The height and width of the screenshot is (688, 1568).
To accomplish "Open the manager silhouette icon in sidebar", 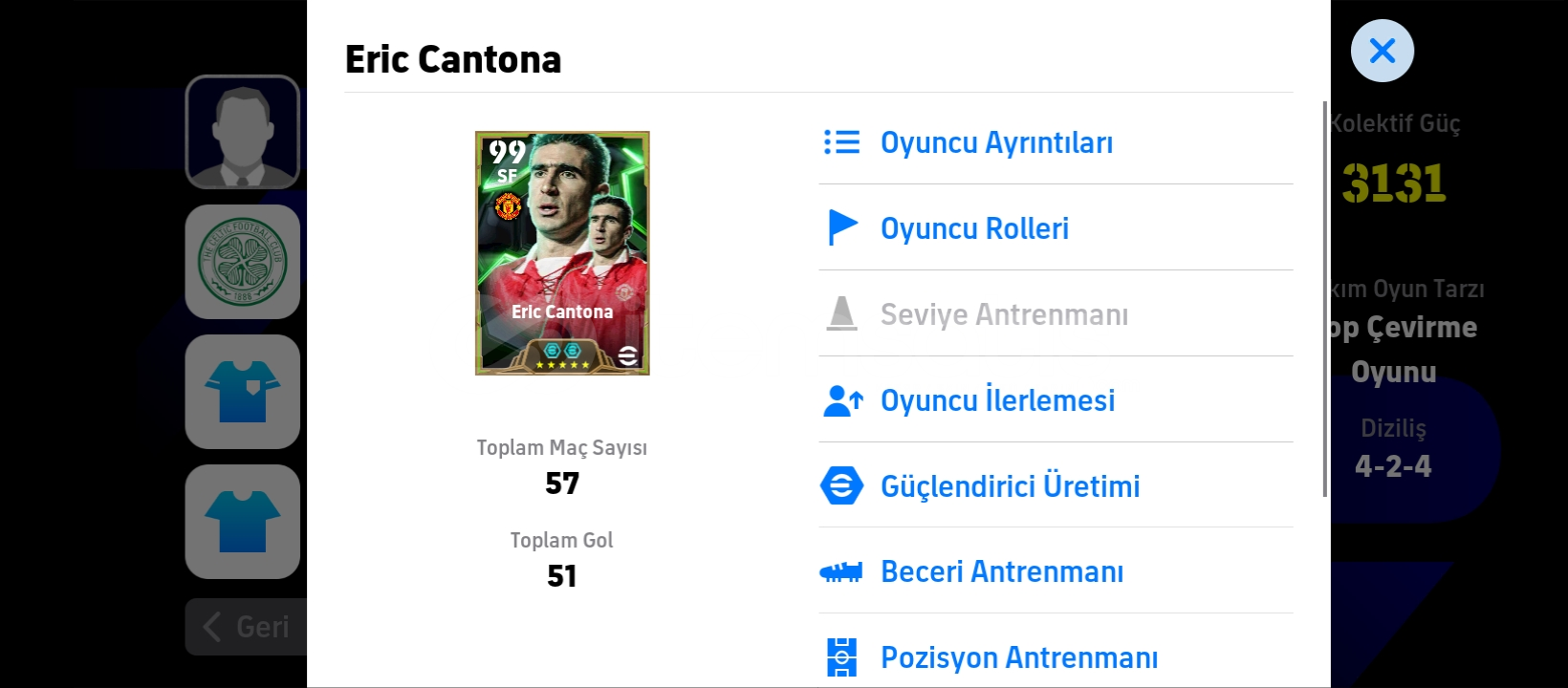I will [243, 132].
